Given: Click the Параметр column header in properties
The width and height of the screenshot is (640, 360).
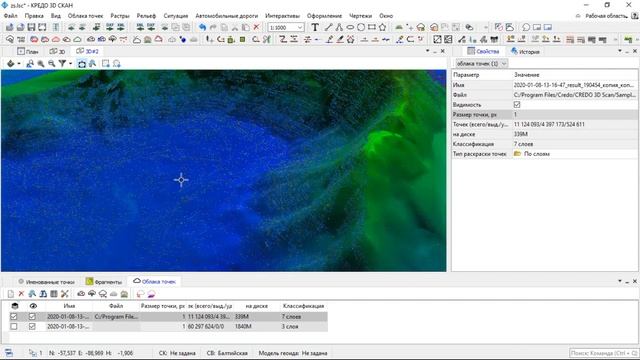Looking at the screenshot, I should pyautogui.click(x=466, y=75).
